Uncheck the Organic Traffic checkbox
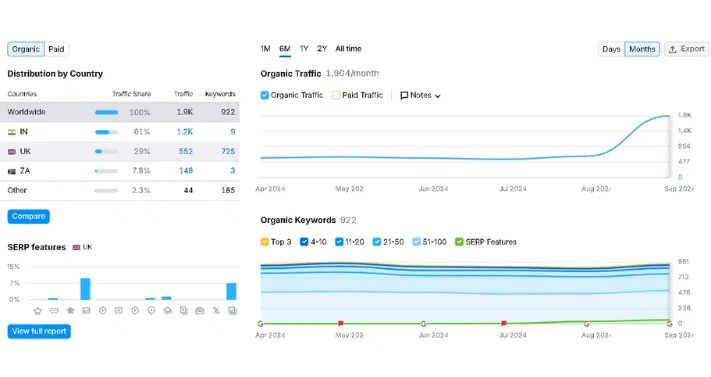 pos(265,95)
